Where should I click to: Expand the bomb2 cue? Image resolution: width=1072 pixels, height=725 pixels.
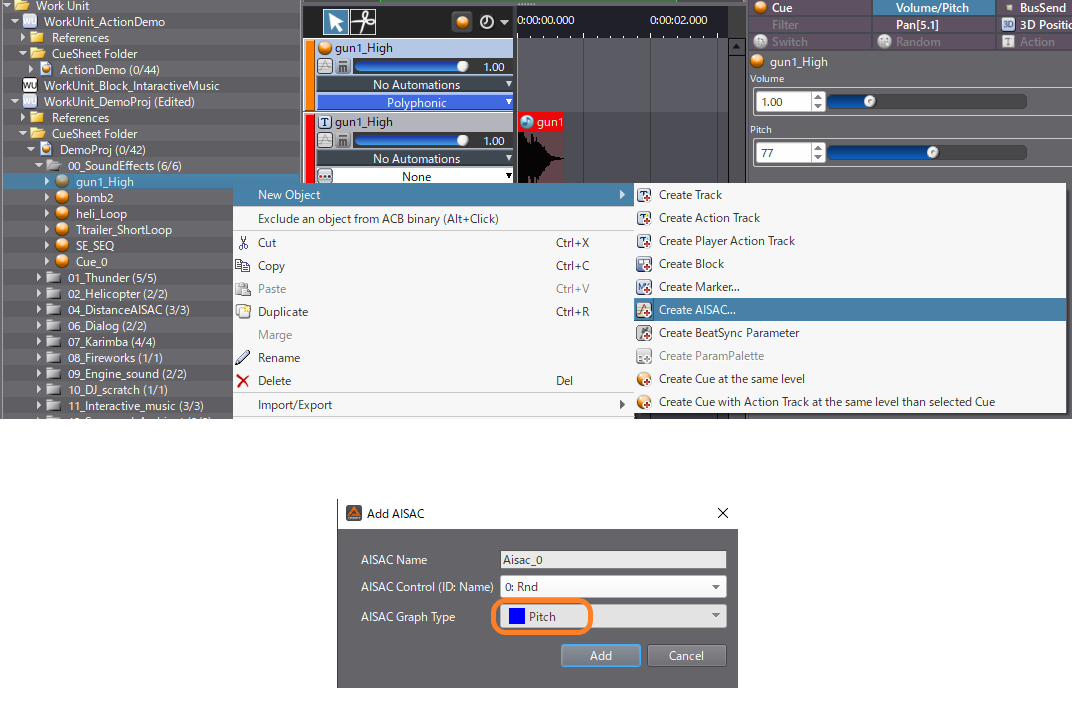point(47,198)
